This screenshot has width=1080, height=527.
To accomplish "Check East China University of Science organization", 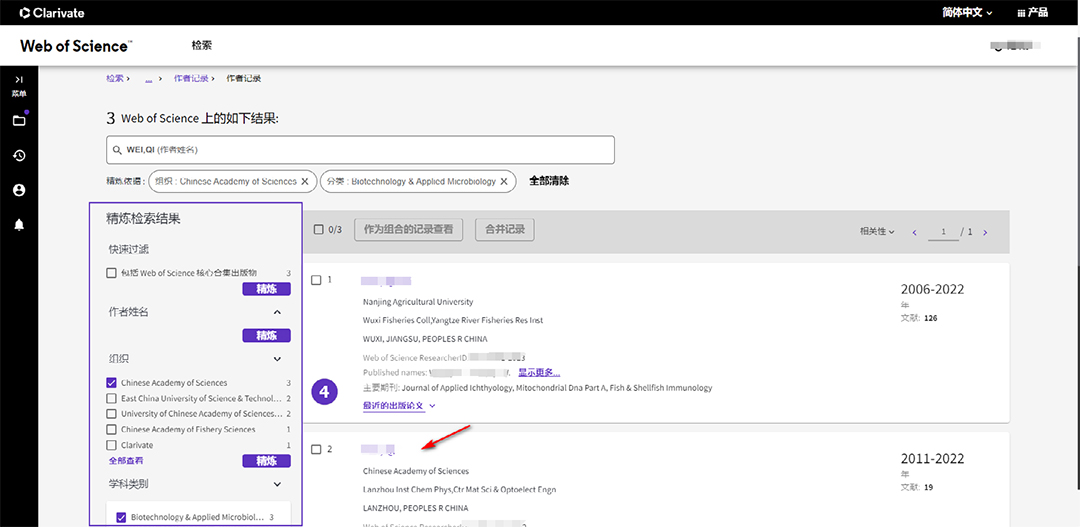I will tap(112, 398).
